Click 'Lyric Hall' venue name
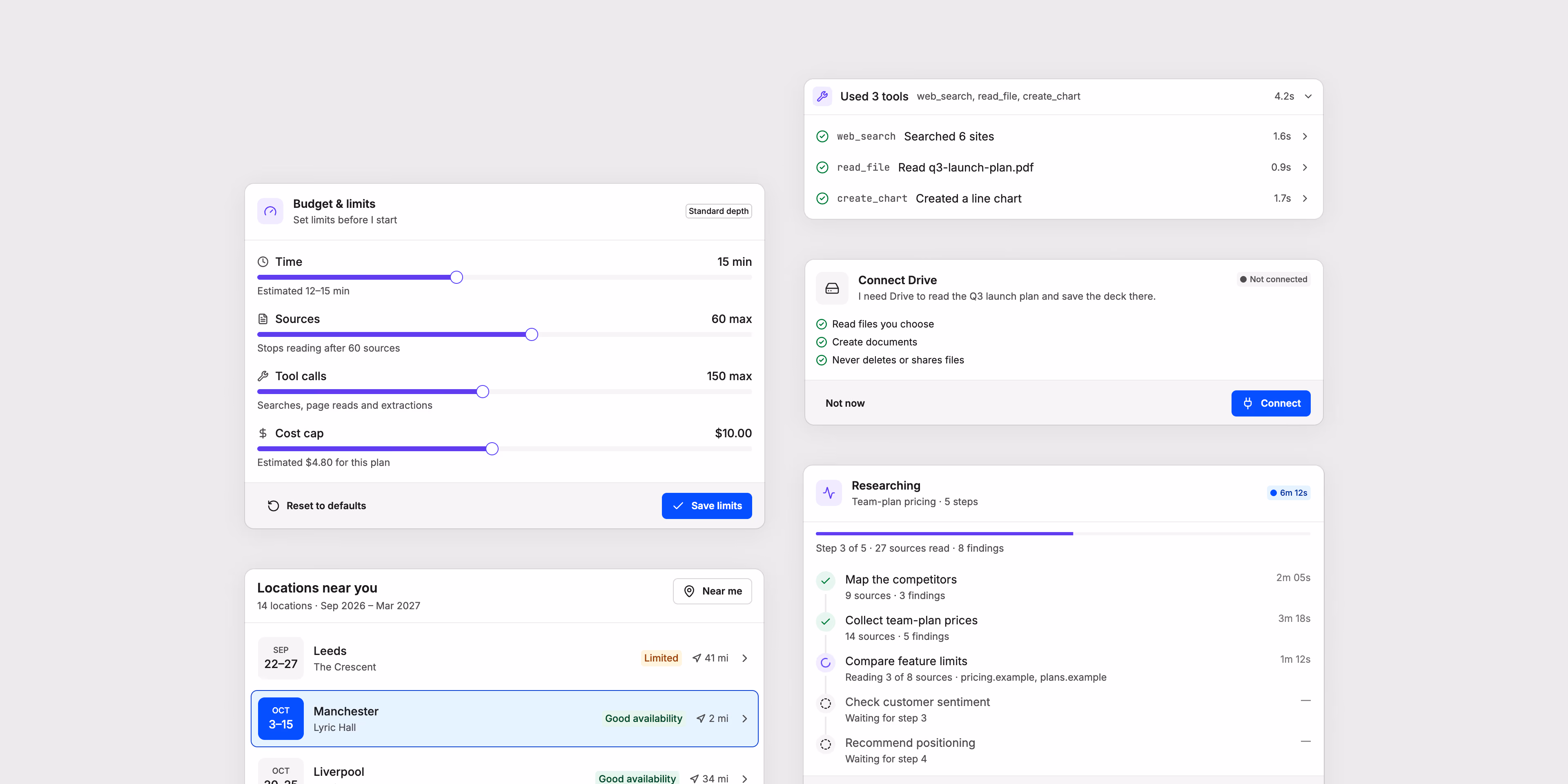Viewport: 1568px width, 784px height. 335,728
